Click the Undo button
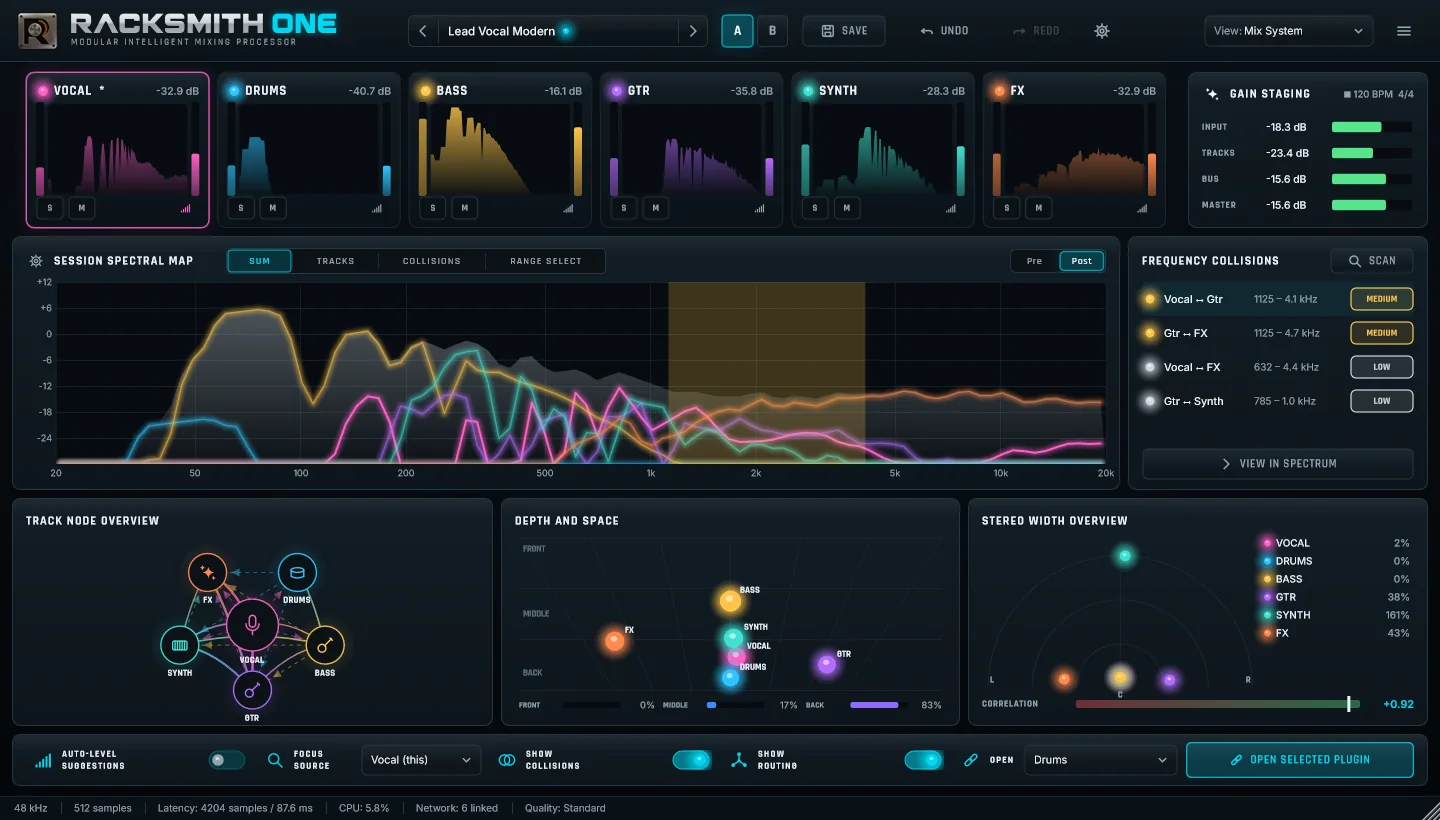1440x820 pixels. point(944,31)
